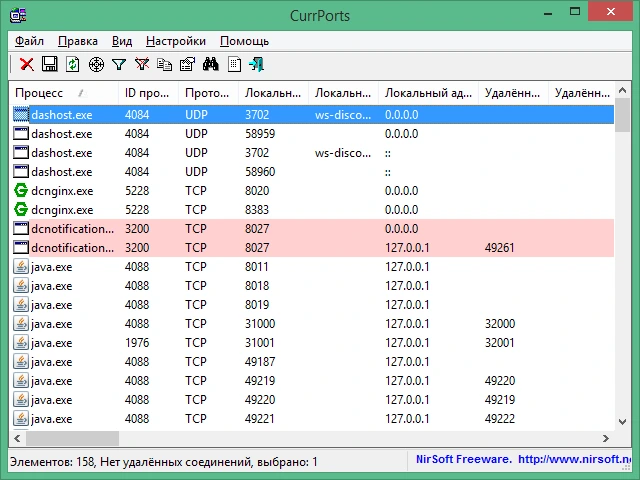Click the green icon of dcnginx.exe port 8383
Viewport: 640px width, 480px height.
[21, 209]
